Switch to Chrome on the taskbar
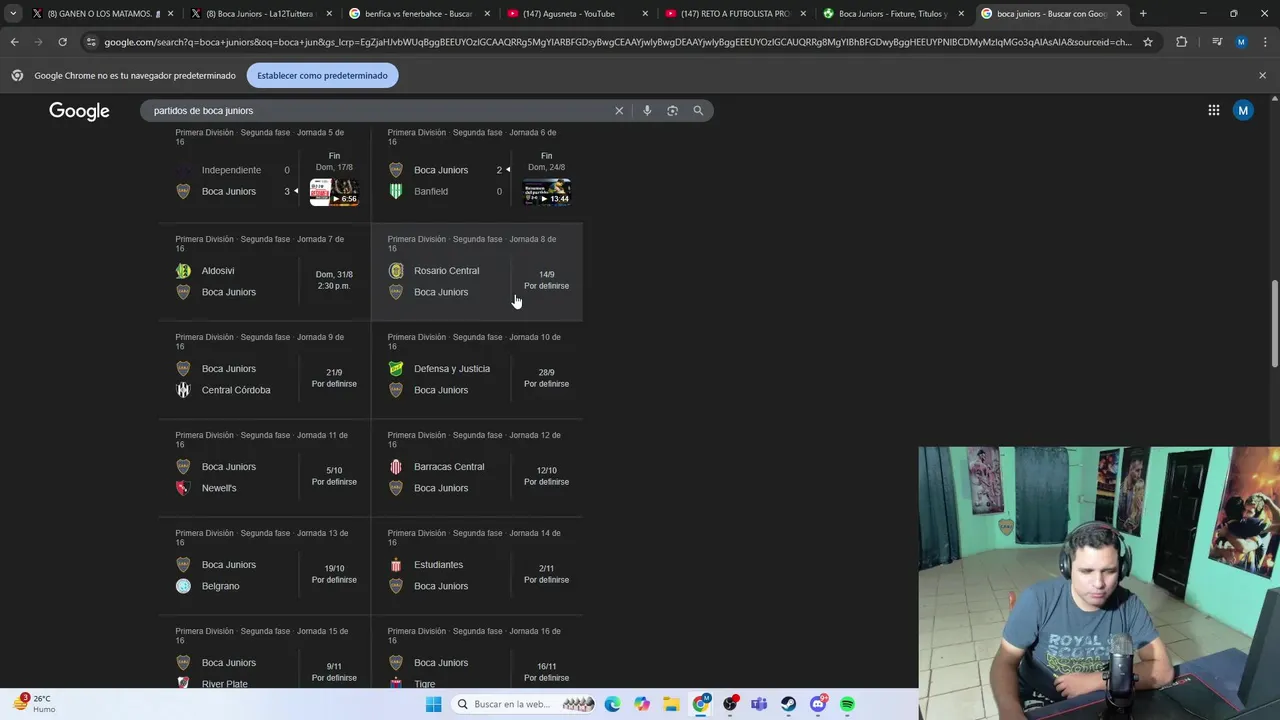This screenshot has width=1280, height=720. (701, 704)
